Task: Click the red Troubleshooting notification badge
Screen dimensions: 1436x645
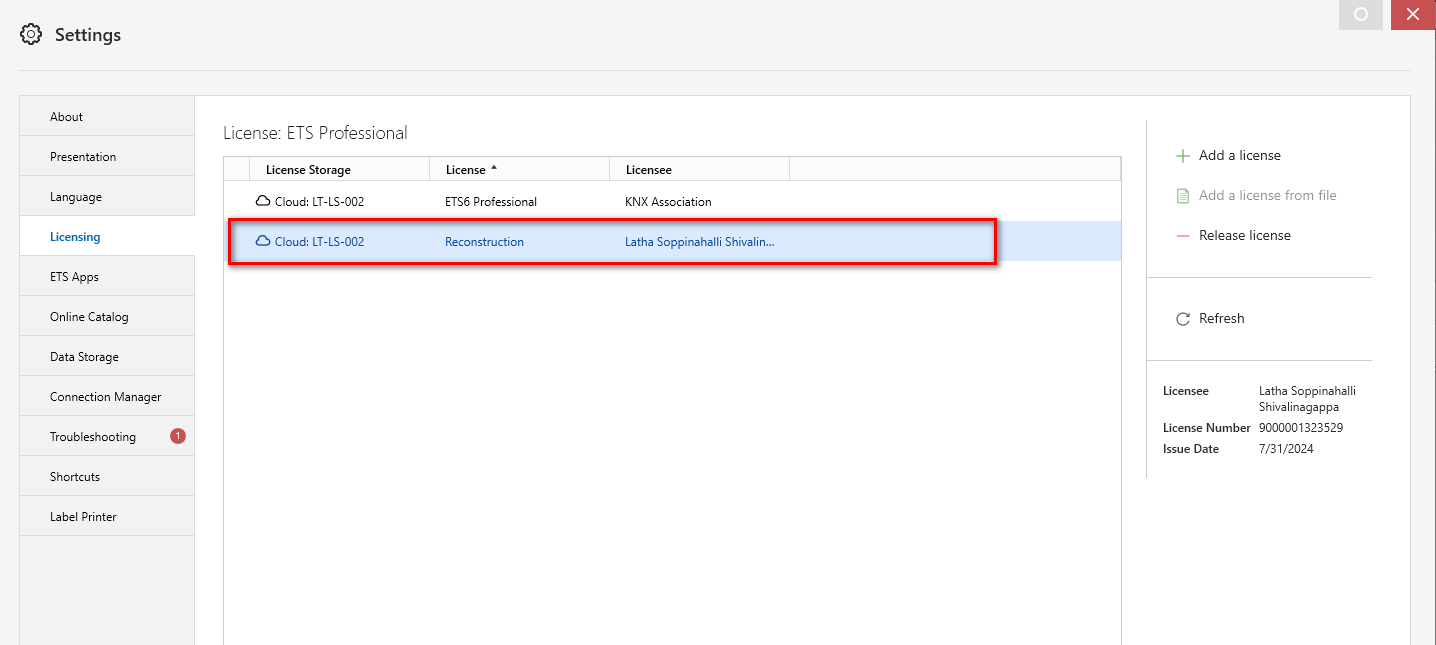Action: tap(178, 436)
